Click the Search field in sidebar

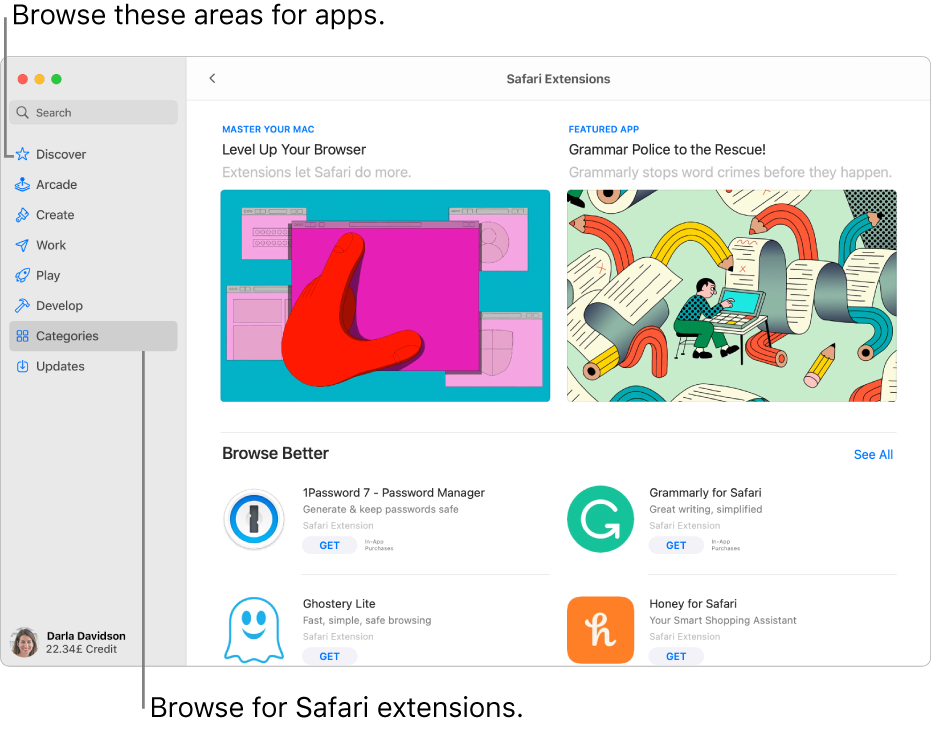click(93, 112)
